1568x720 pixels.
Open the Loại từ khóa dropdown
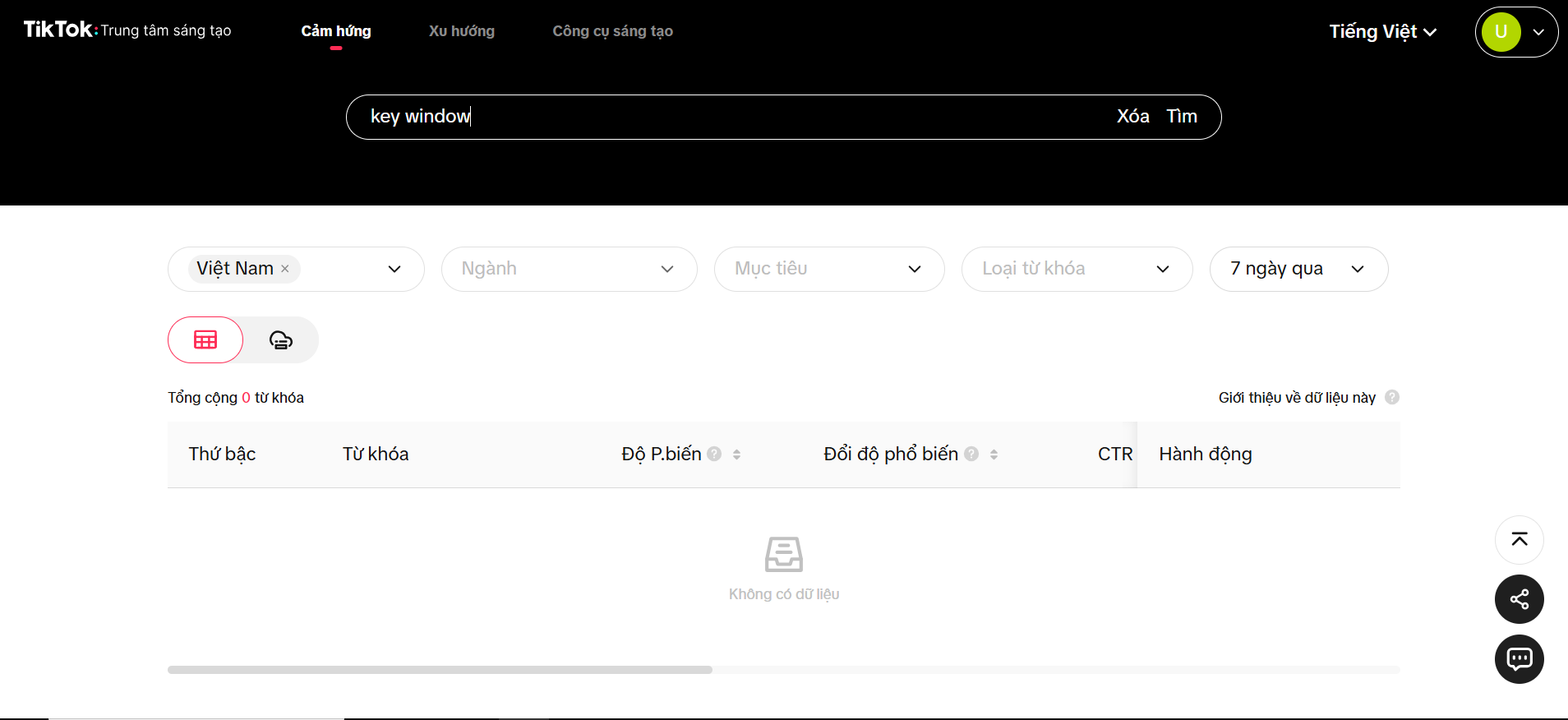point(1077,269)
